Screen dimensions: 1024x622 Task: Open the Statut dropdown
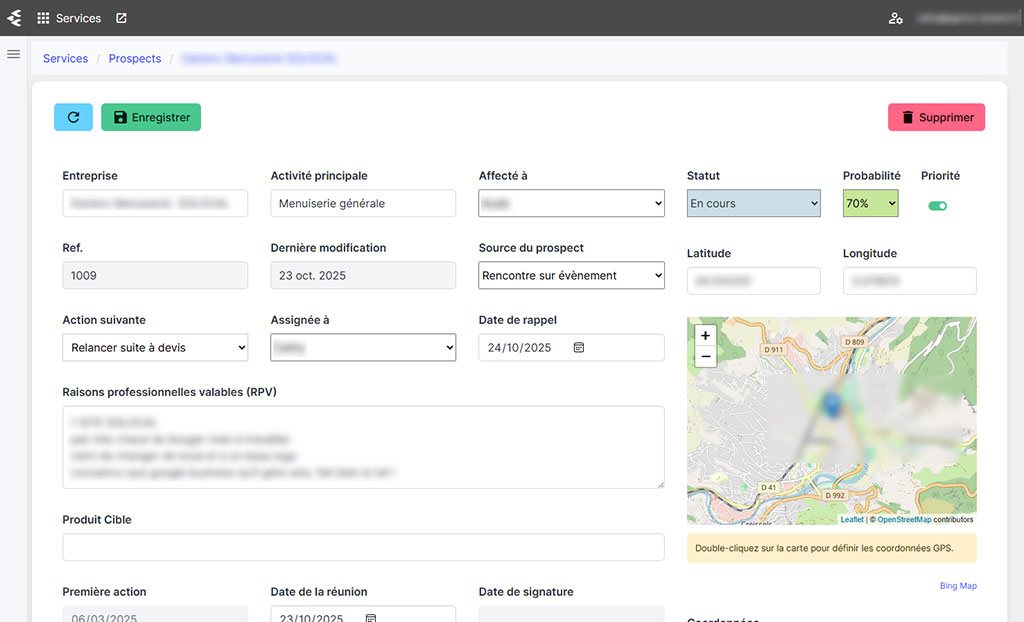coord(753,204)
